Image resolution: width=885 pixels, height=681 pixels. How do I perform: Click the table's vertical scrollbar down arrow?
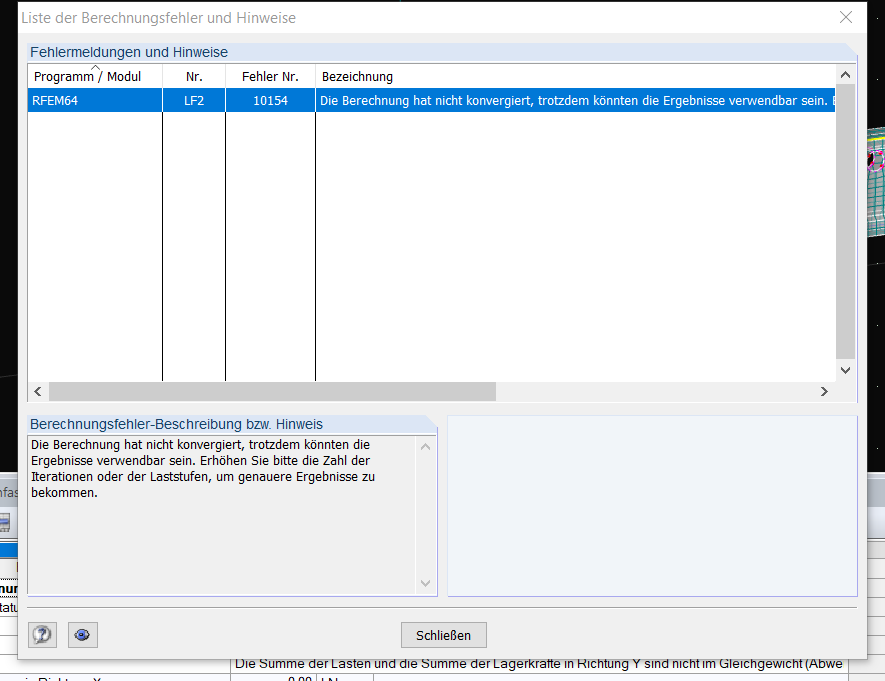tap(845, 370)
